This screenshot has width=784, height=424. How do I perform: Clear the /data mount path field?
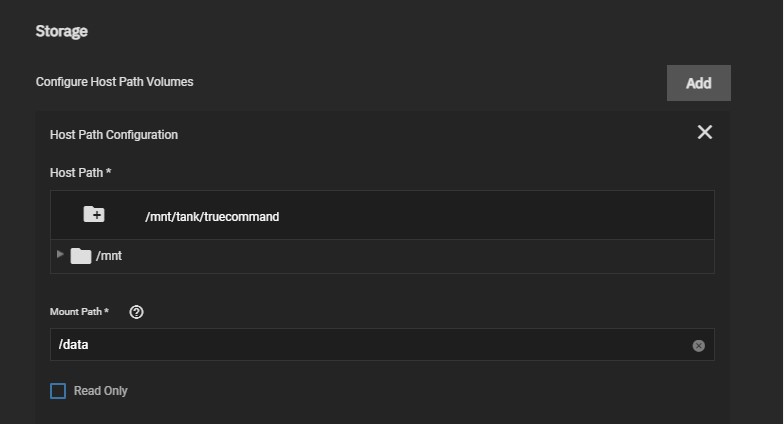[x=698, y=346]
